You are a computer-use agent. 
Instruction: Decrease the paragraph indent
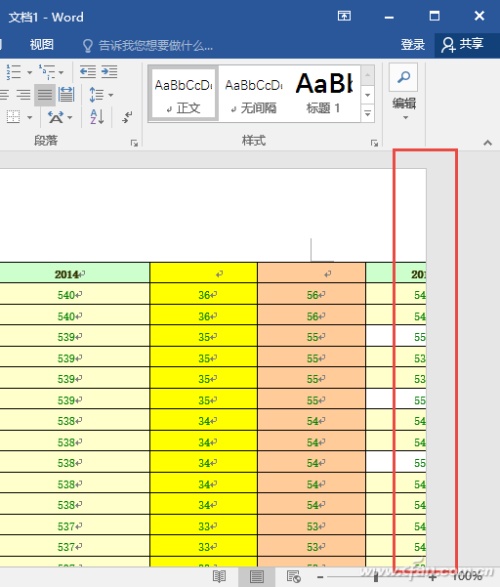[x=88, y=72]
